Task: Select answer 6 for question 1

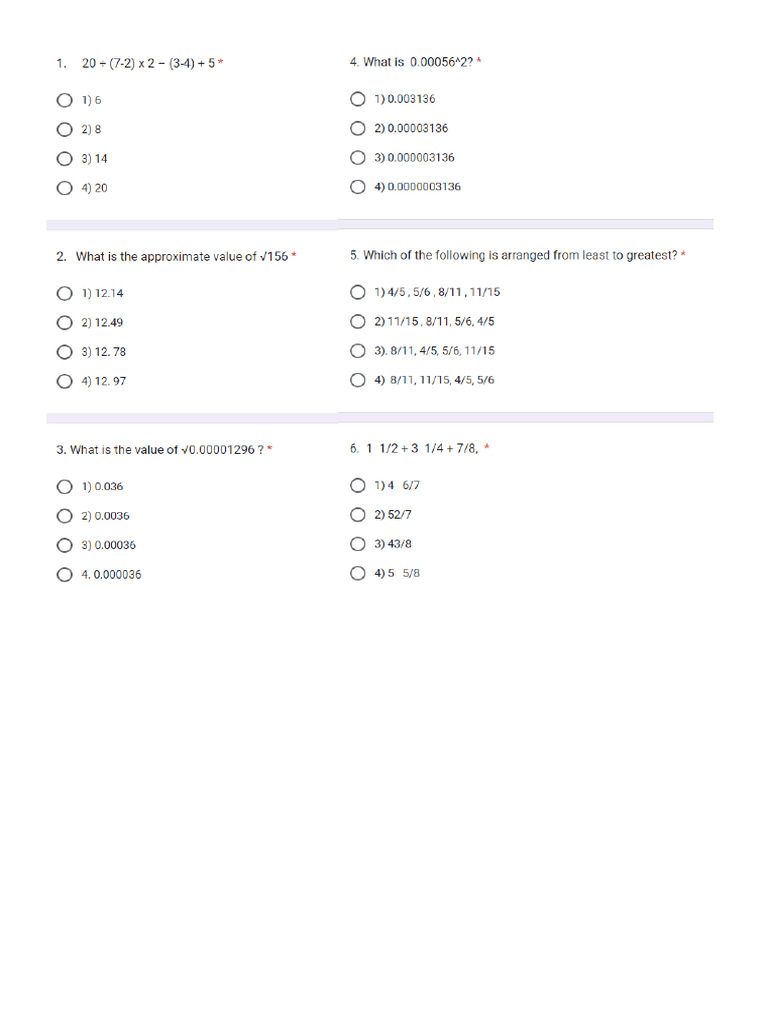Action: [x=65, y=100]
